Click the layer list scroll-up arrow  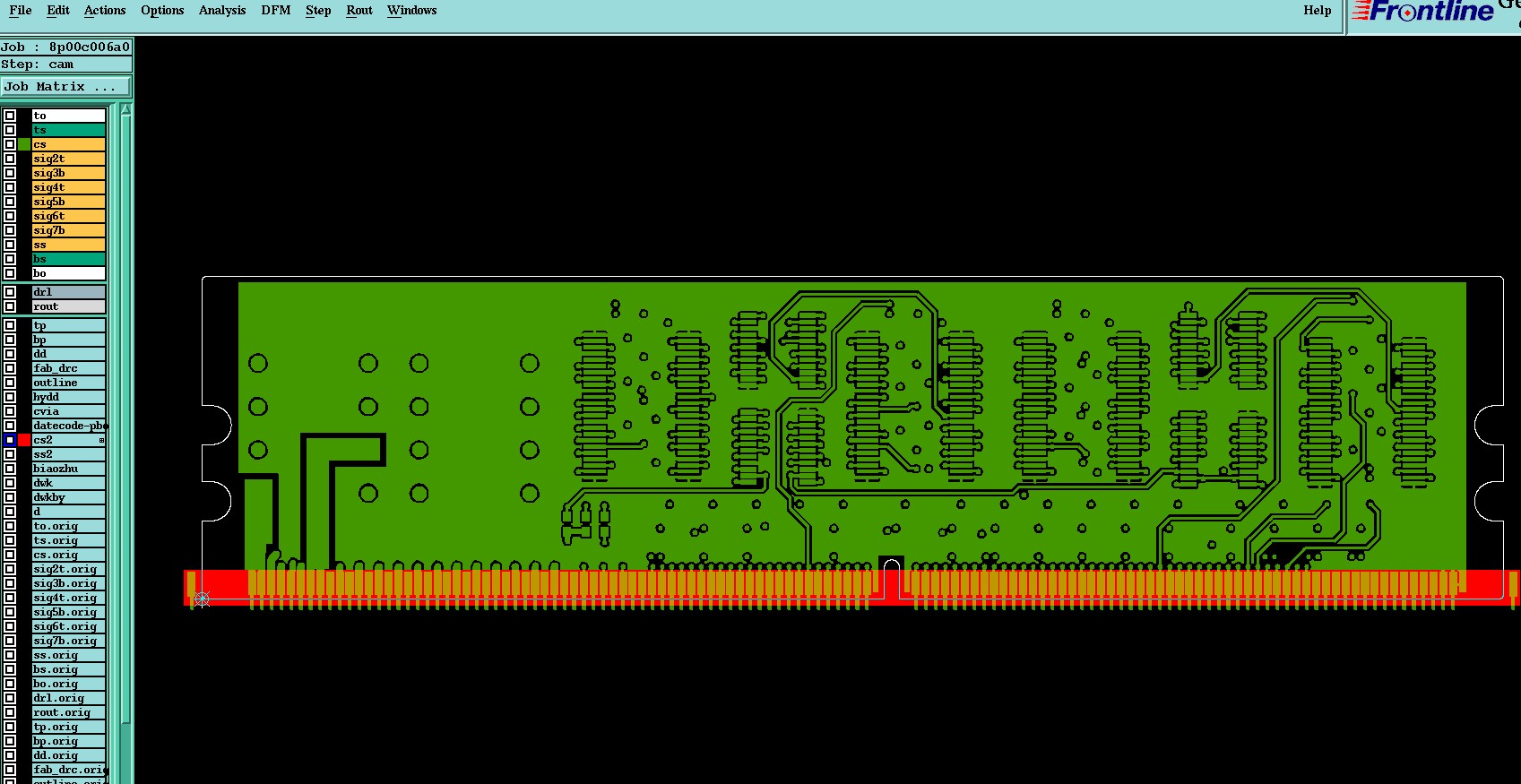click(x=125, y=109)
